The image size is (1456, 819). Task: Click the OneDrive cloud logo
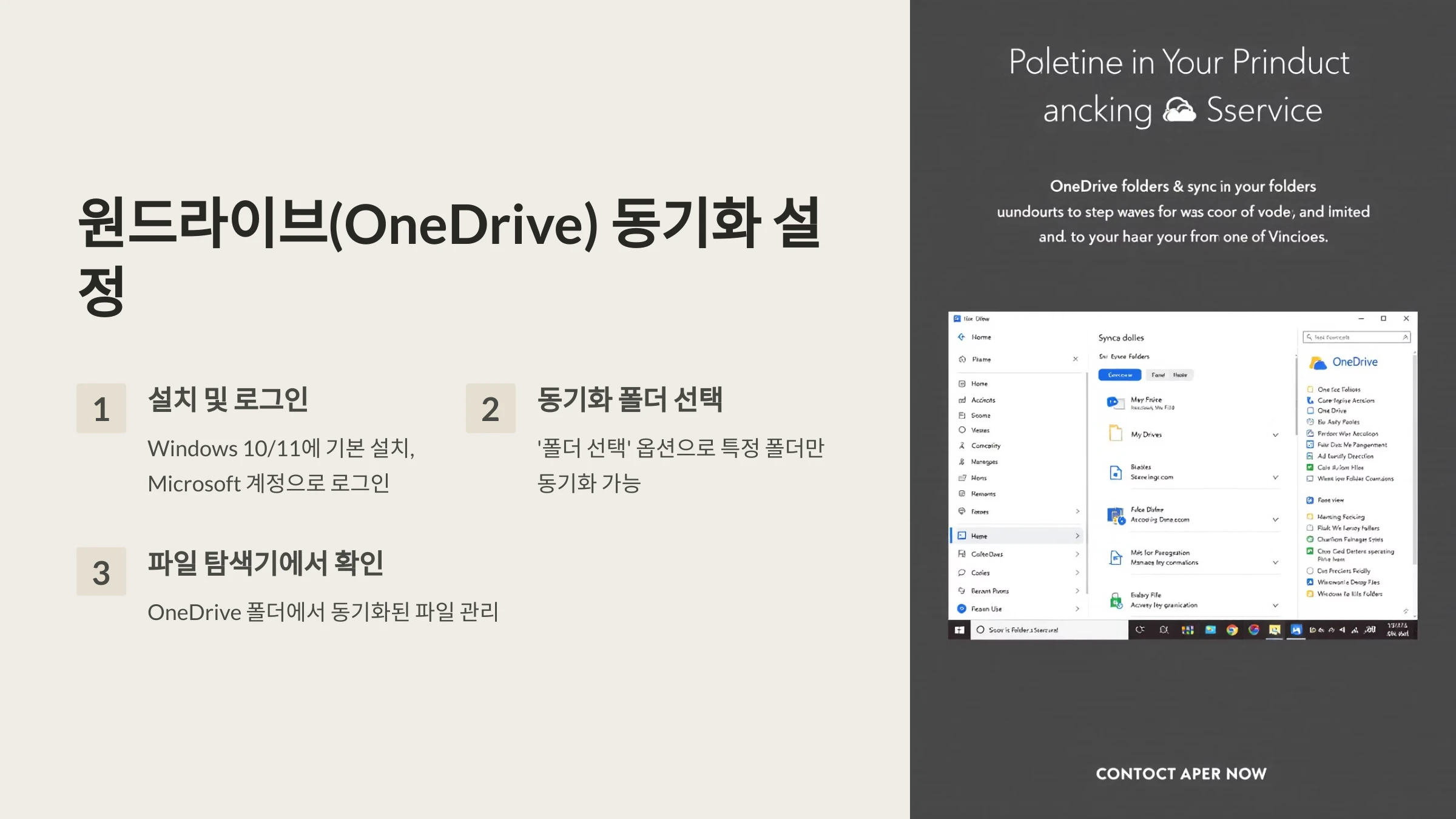click(1318, 363)
